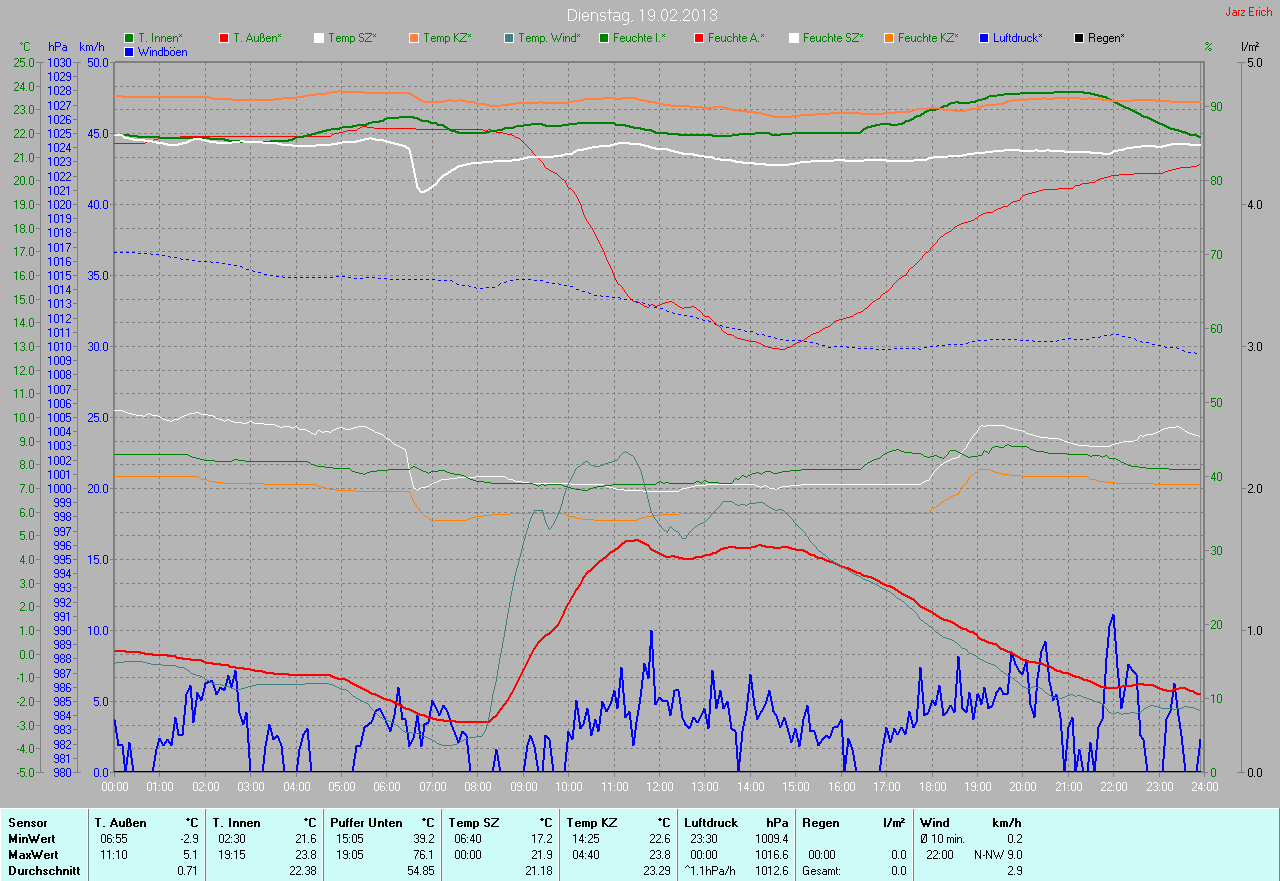Select the 'Temp. Wind*' legend label
This screenshot has width=1280, height=881.
pos(549,38)
